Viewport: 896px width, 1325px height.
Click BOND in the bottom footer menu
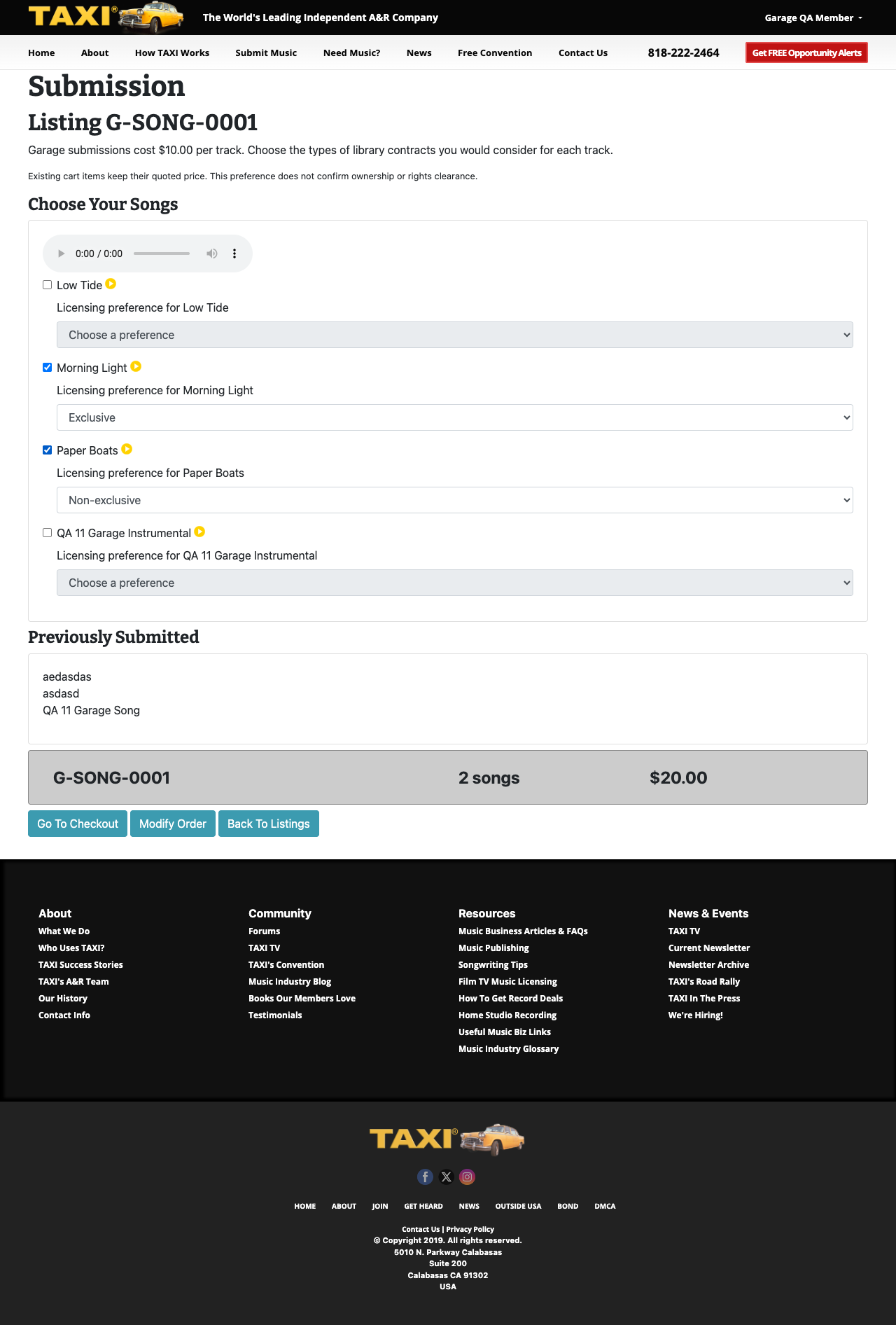pos(568,1206)
